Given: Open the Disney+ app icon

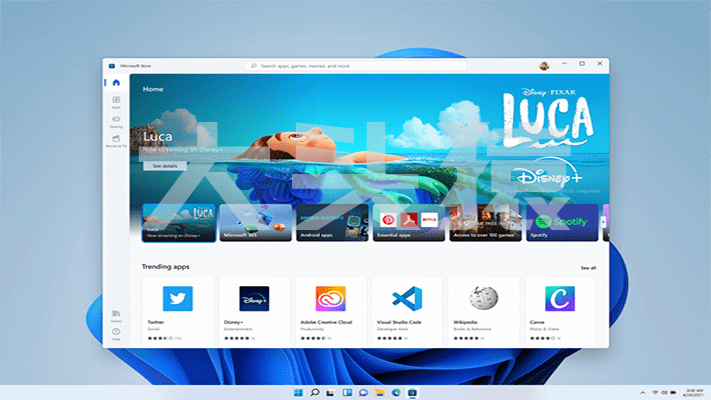Looking at the screenshot, I should click(254, 298).
